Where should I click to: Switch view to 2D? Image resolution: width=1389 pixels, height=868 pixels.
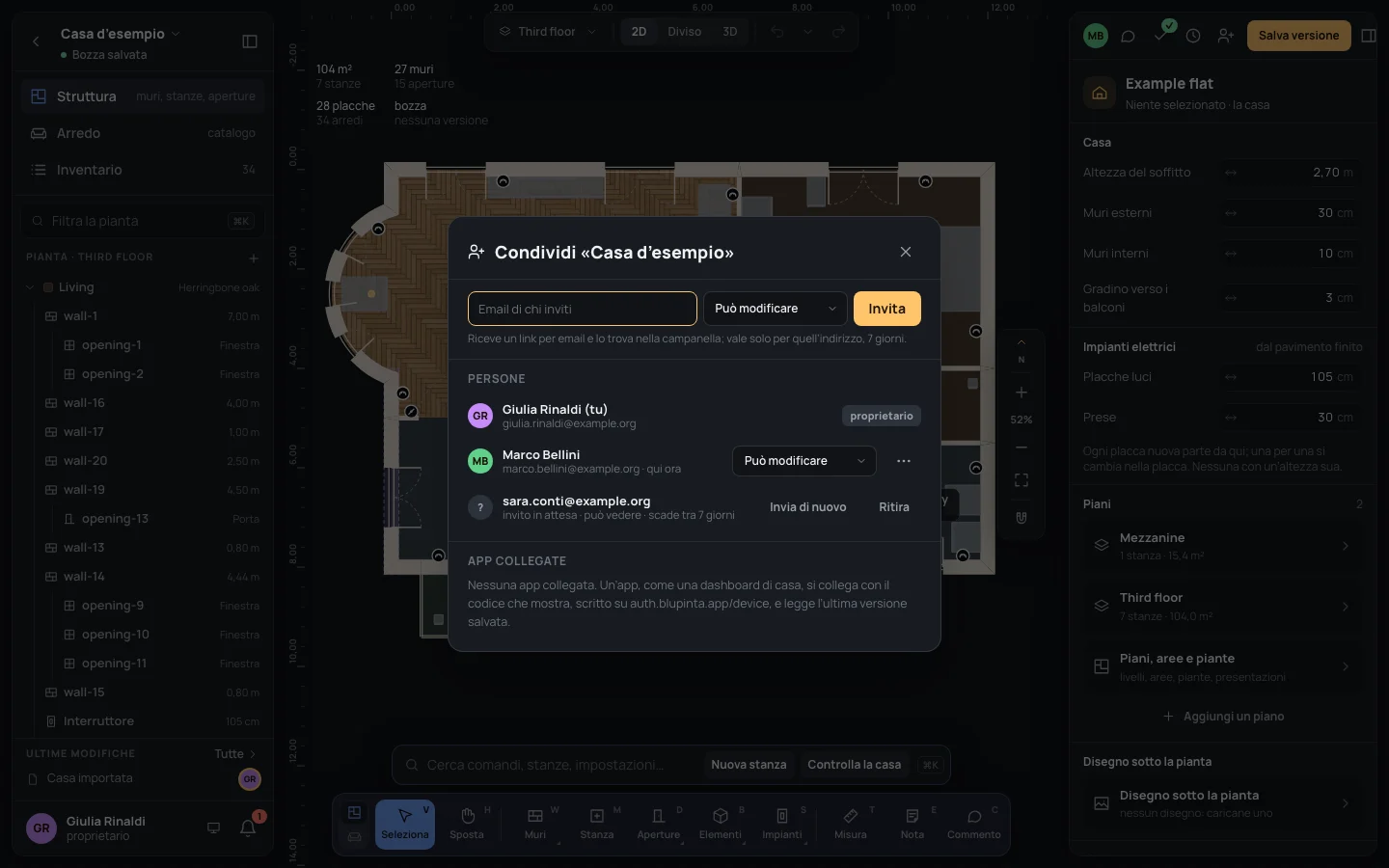pos(639,32)
